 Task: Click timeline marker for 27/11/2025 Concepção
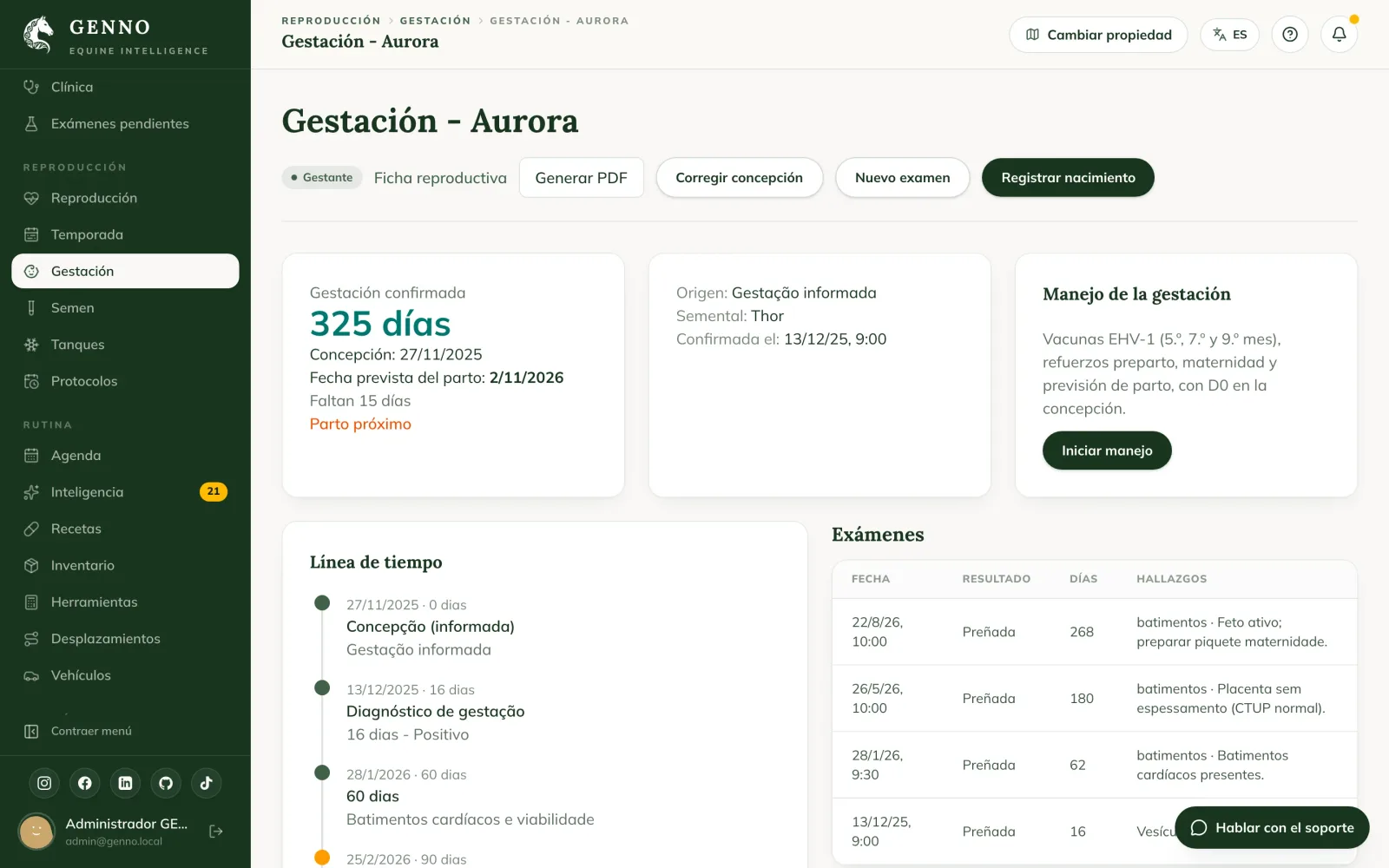tap(322, 603)
